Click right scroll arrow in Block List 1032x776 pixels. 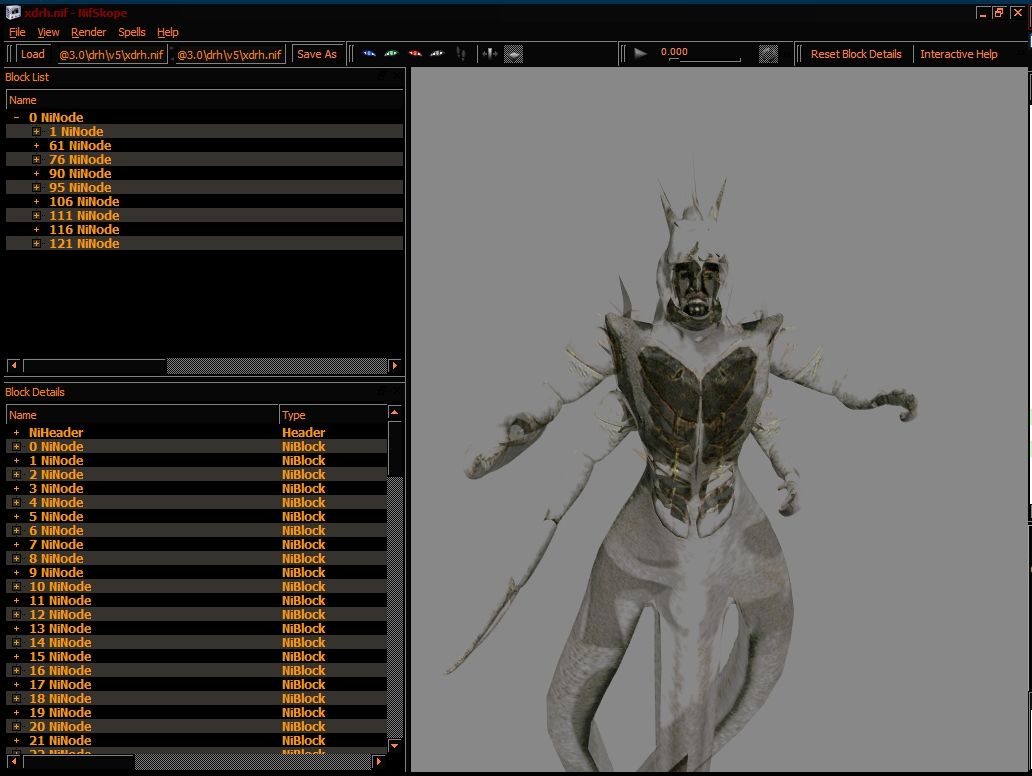point(394,365)
